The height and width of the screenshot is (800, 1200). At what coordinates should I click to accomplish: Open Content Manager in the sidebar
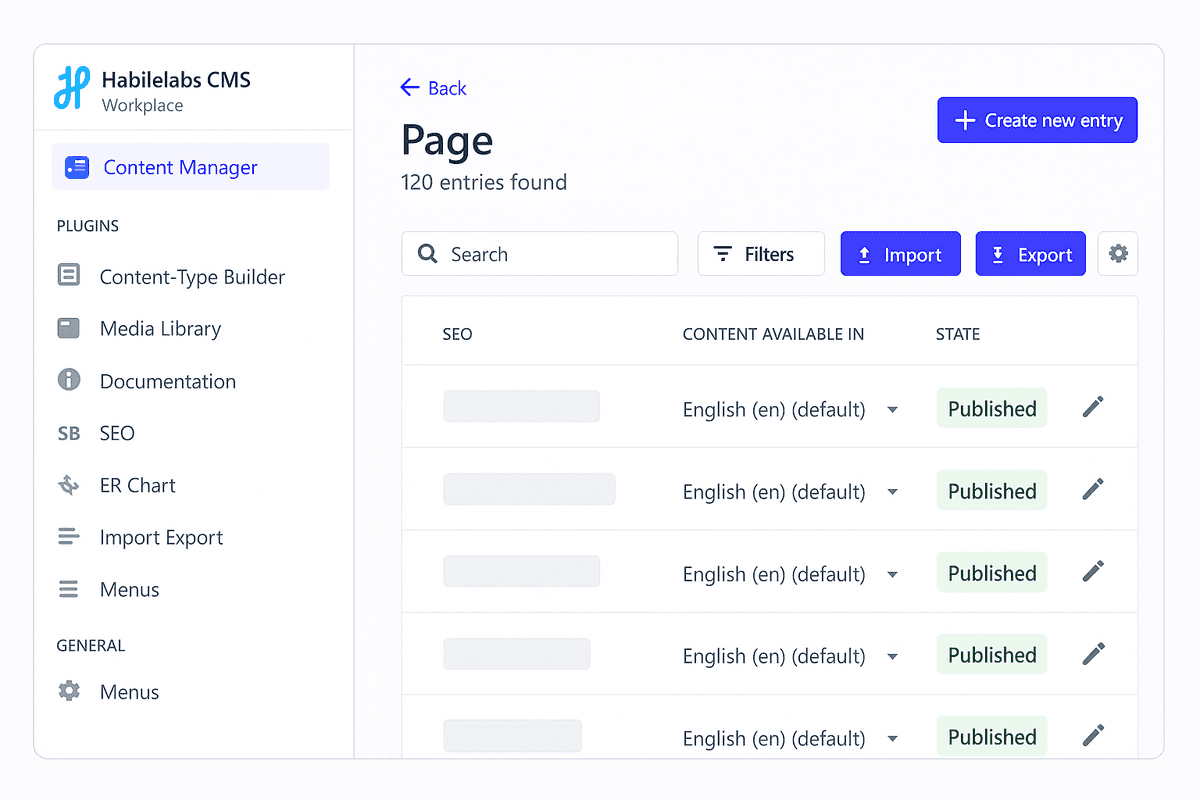(x=191, y=167)
